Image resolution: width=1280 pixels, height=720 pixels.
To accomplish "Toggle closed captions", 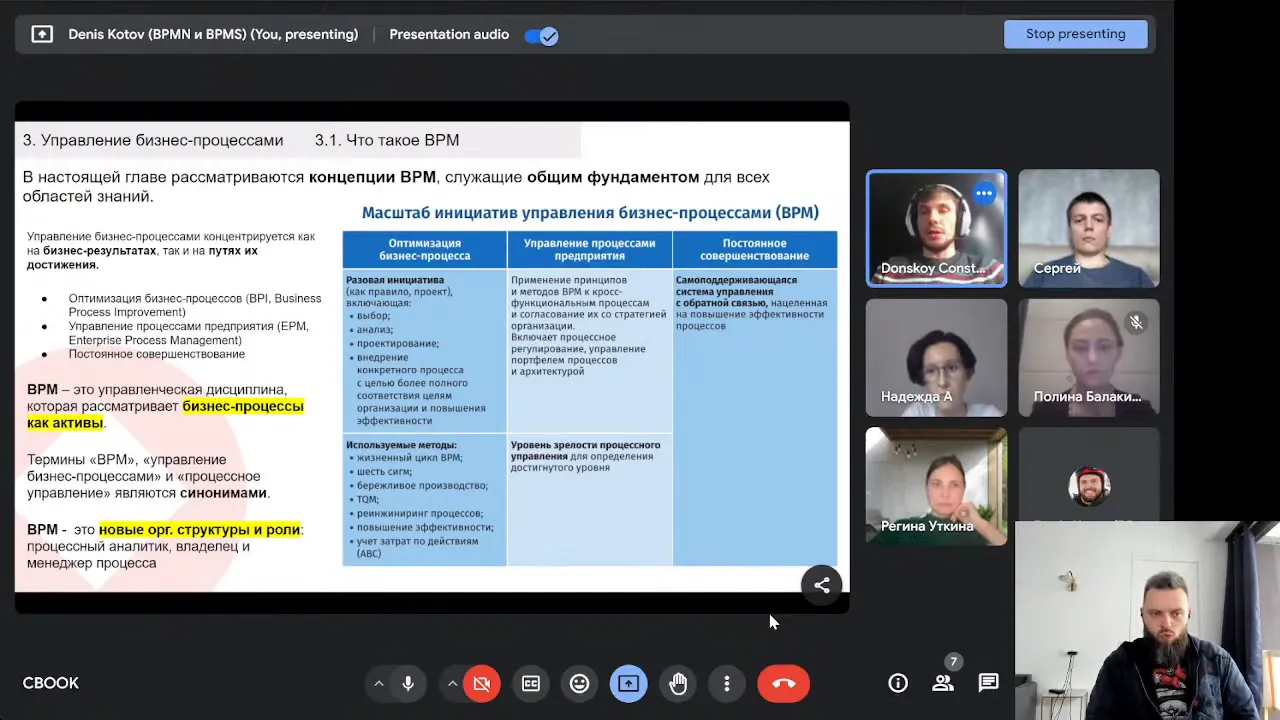I will point(531,683).
